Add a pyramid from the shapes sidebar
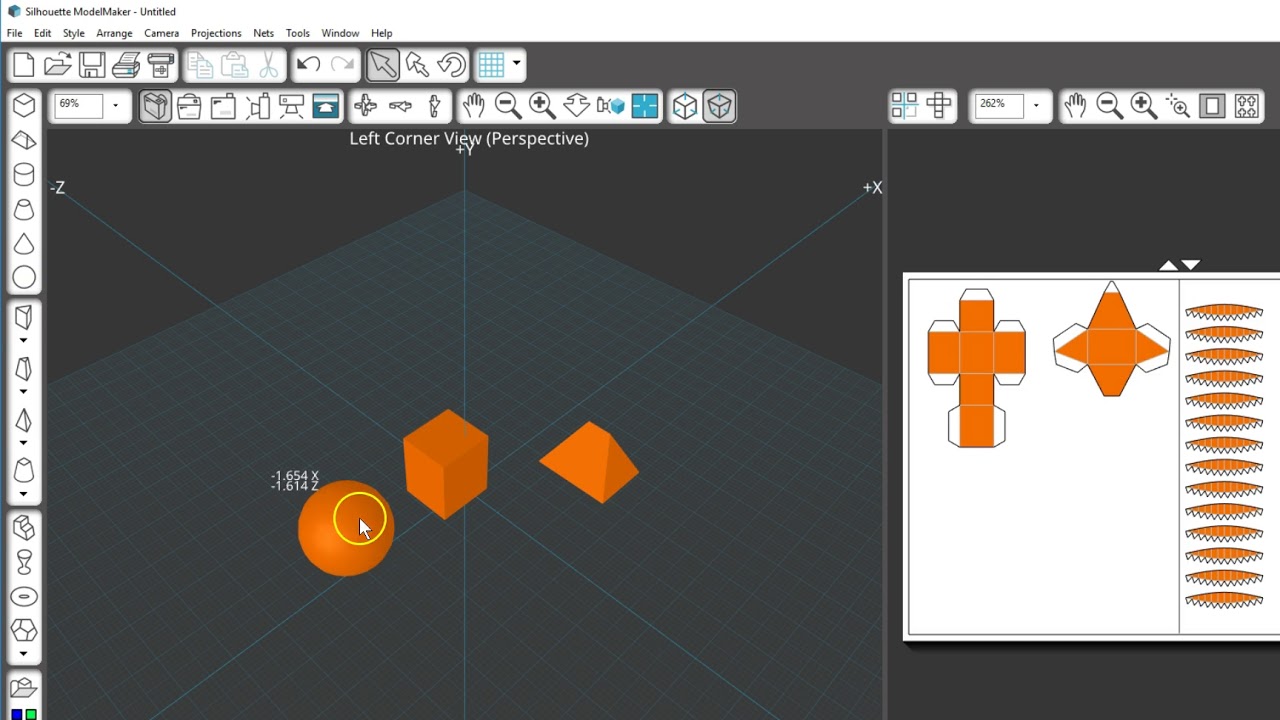The height and width of the screenshot is (720, 1280). coord(24,141)
